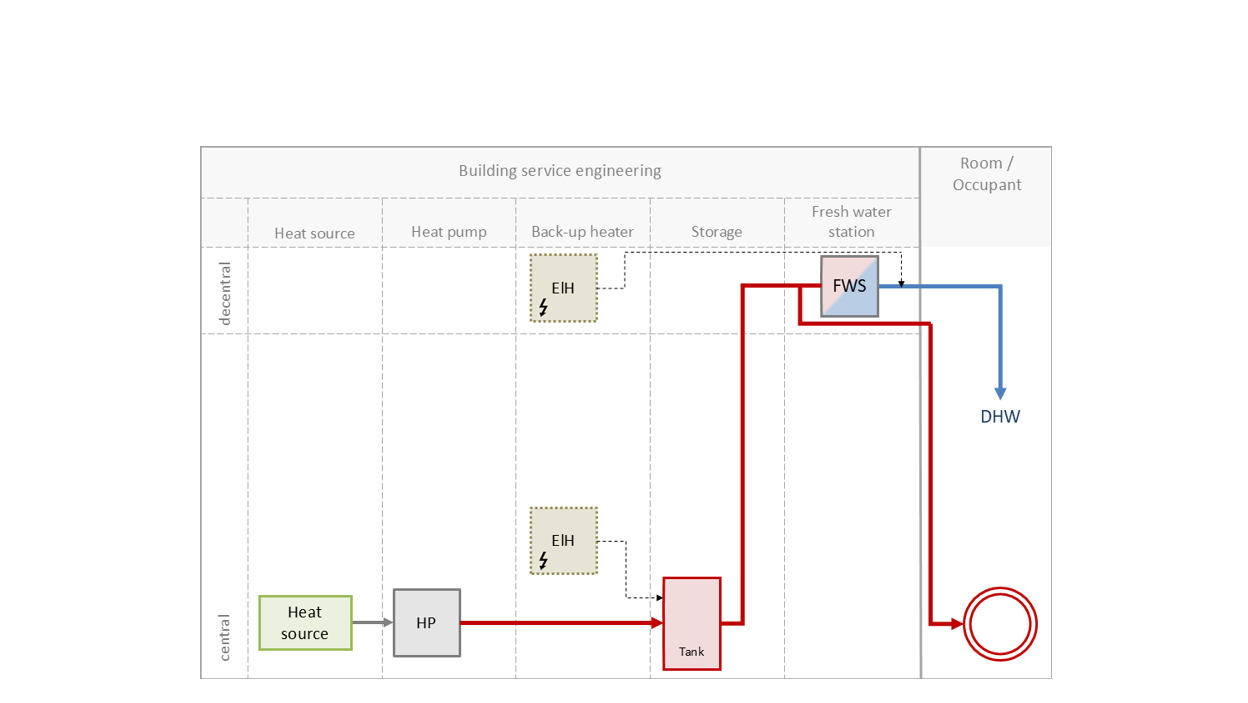Select the Room / Occupant header
The image size is (1248, 703).
coord(987,174)
